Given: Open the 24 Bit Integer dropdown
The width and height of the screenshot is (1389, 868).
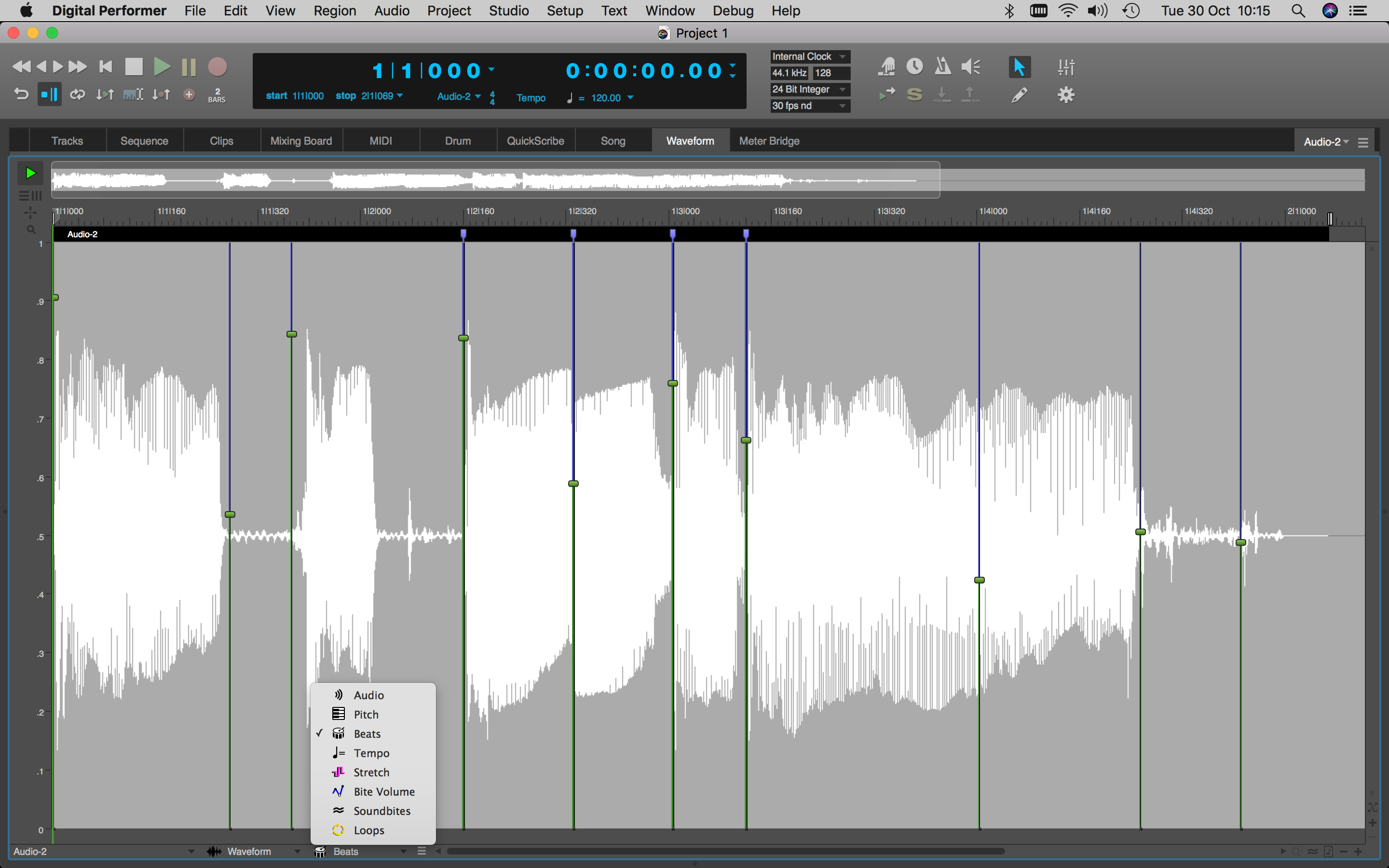Looking at the screenshot, I should 810,90.
